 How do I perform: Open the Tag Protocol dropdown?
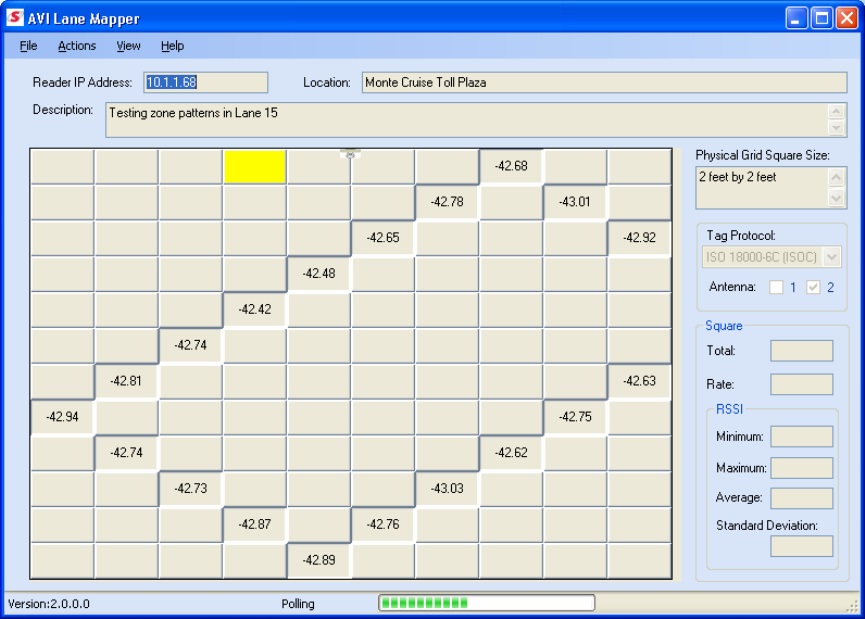831,257
